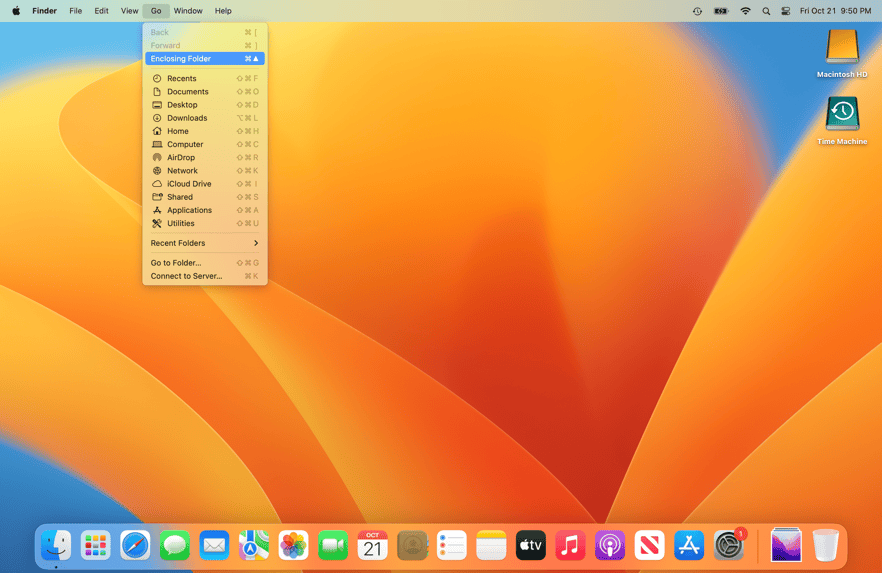Open Finder from the Dock
The width and height of the screenshot is (882, 573).
(56, 545)
